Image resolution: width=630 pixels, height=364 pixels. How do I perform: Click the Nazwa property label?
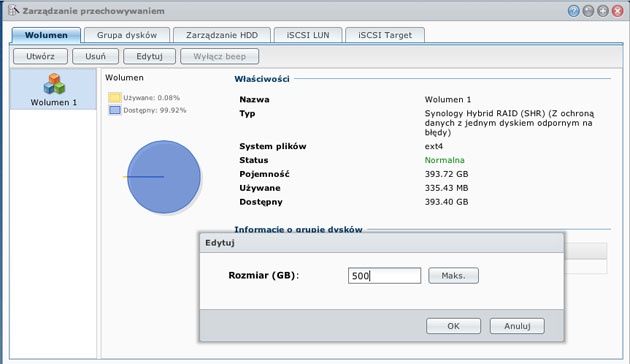click(254, 100)
